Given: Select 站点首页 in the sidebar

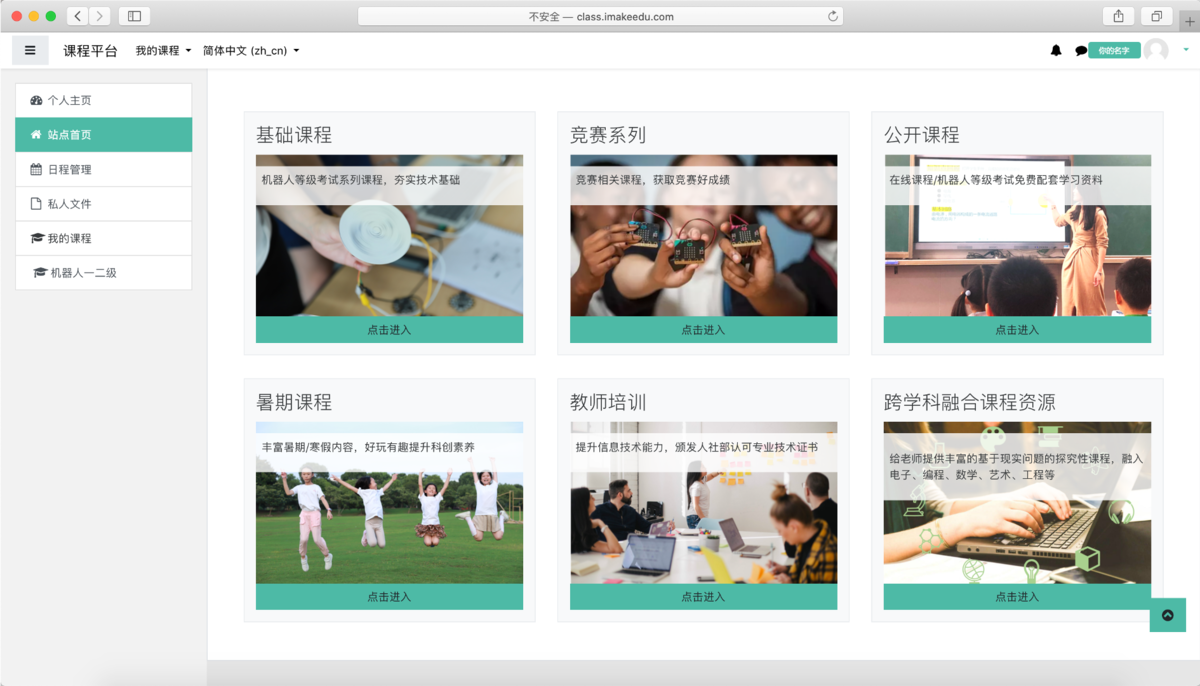Looking at the screenshot, I should pos(103,135).
